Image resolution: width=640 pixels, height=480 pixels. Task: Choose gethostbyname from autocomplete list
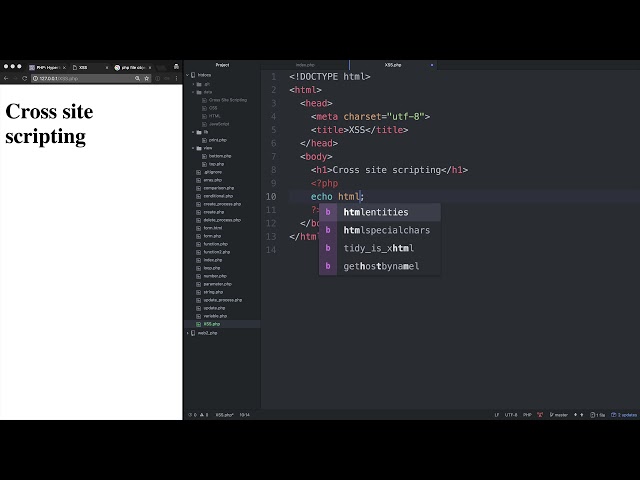tap(380, 266)
